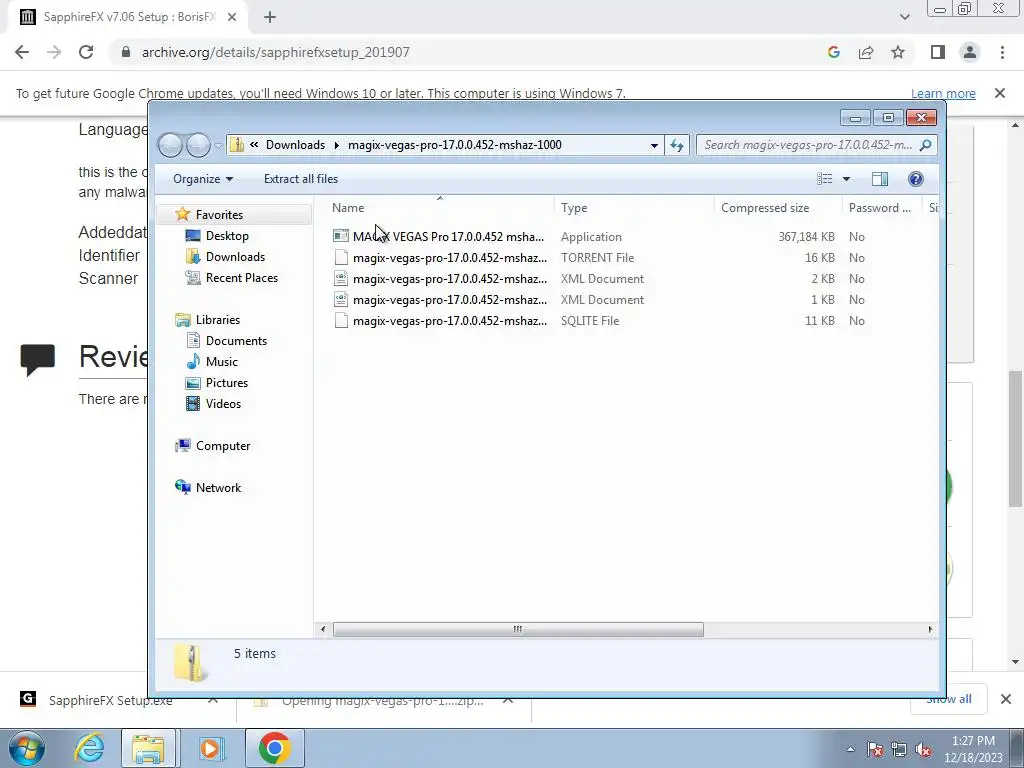Click Learn more link in Chrome banner
The width and height of the screenshot is (1024, 768).
[x=943, y=93]
